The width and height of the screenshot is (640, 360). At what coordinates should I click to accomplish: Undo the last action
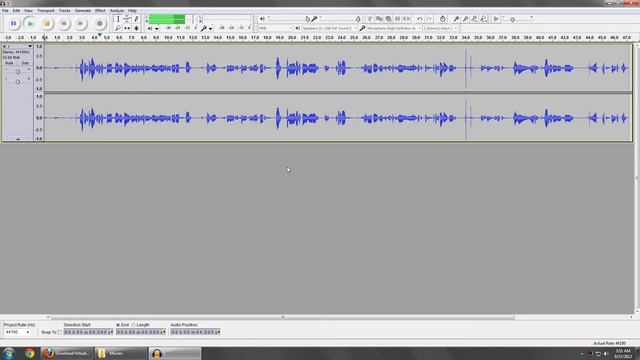tap(420, 19)
